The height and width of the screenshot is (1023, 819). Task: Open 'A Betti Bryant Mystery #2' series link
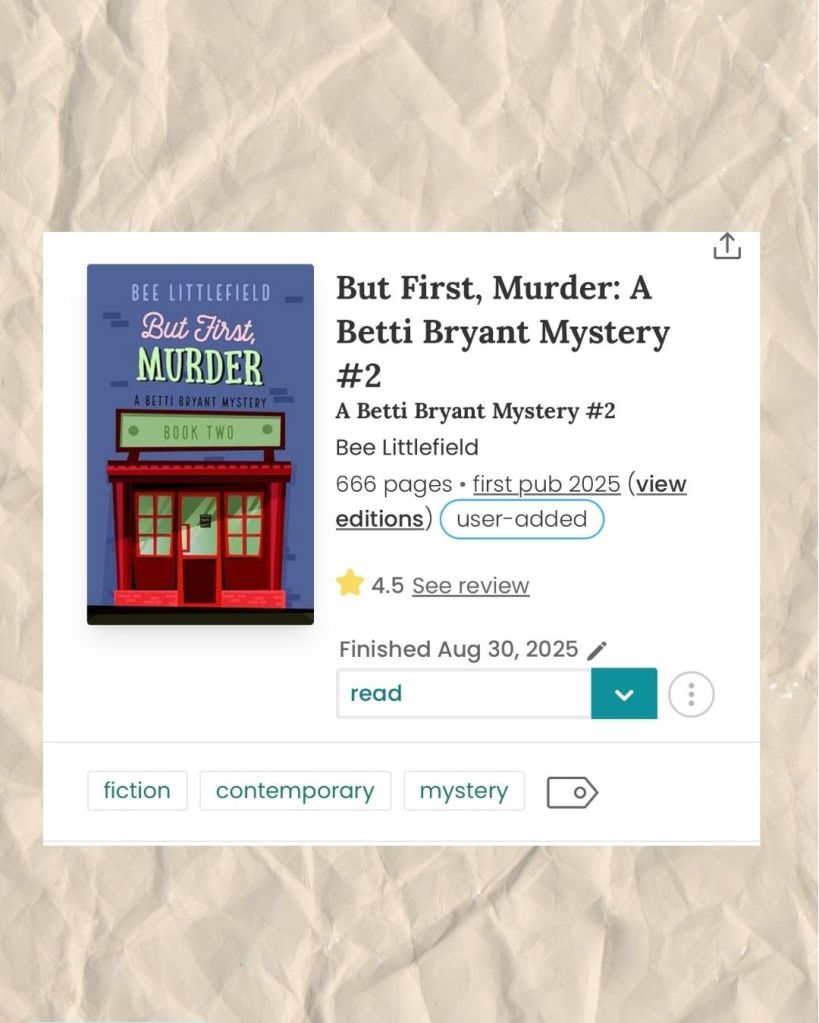pyautogui.click(x=475, y=411)
